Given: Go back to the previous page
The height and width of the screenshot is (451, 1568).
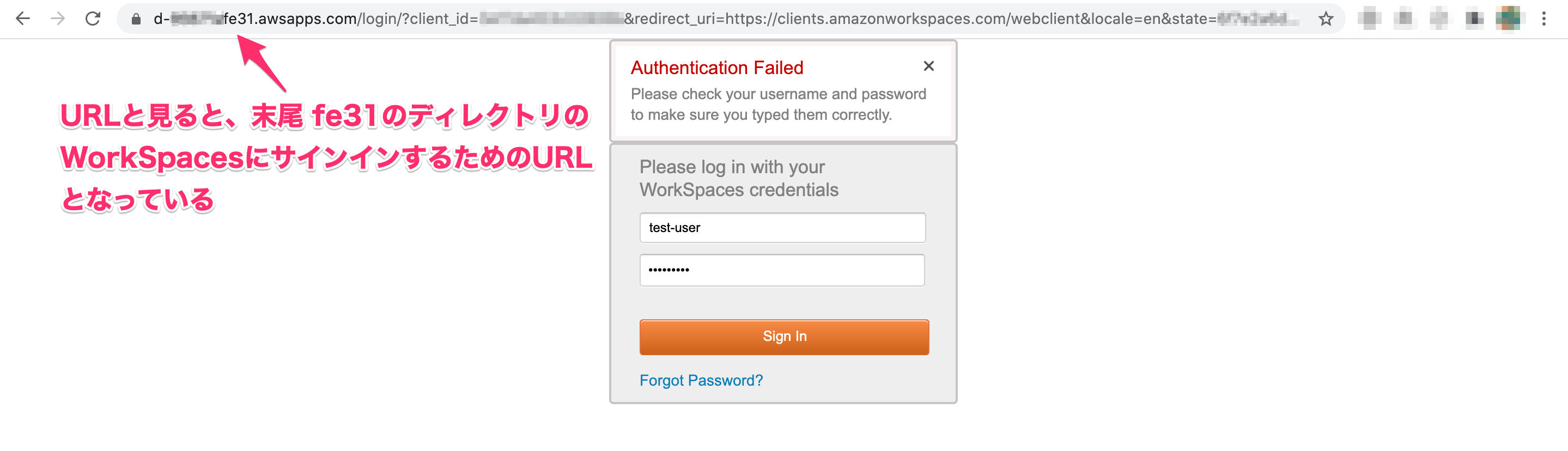Looking at the screenshot, I should tap(23, 19).
